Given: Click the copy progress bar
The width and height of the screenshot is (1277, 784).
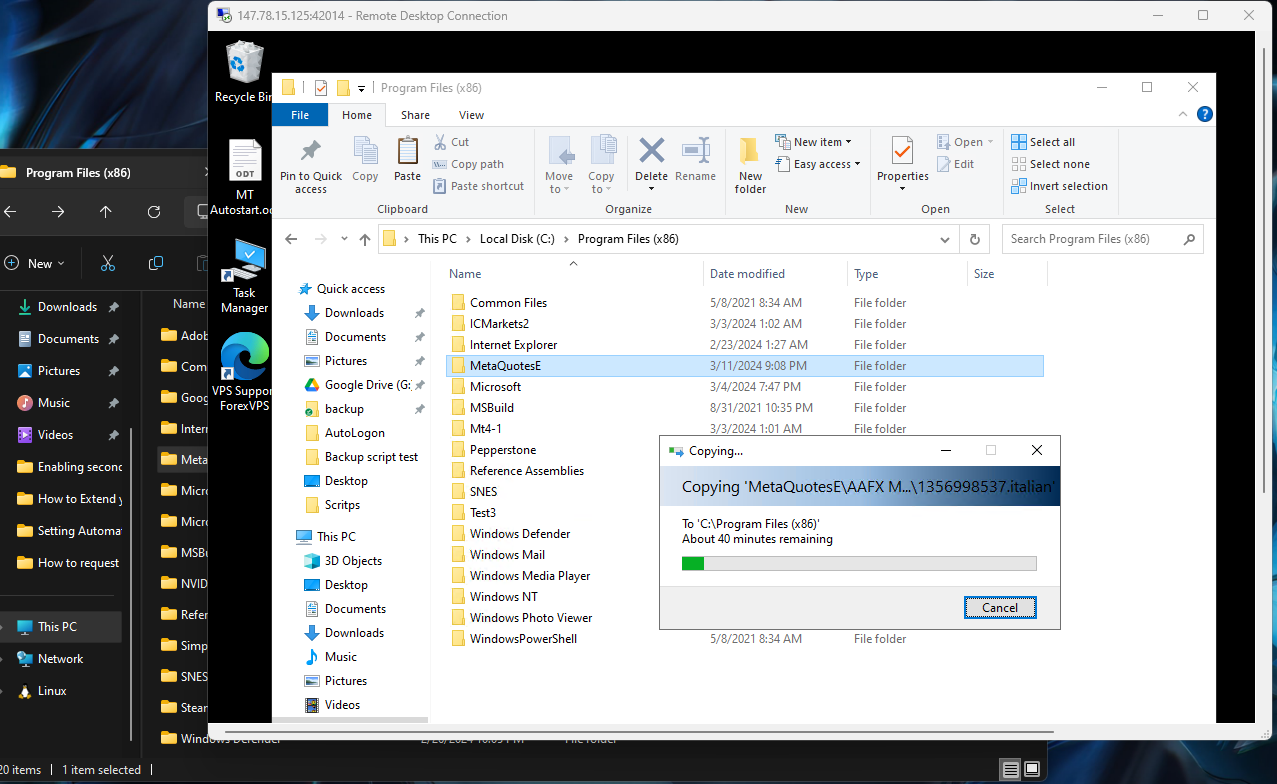Looking at the screenshot, I should click(859, 562).
